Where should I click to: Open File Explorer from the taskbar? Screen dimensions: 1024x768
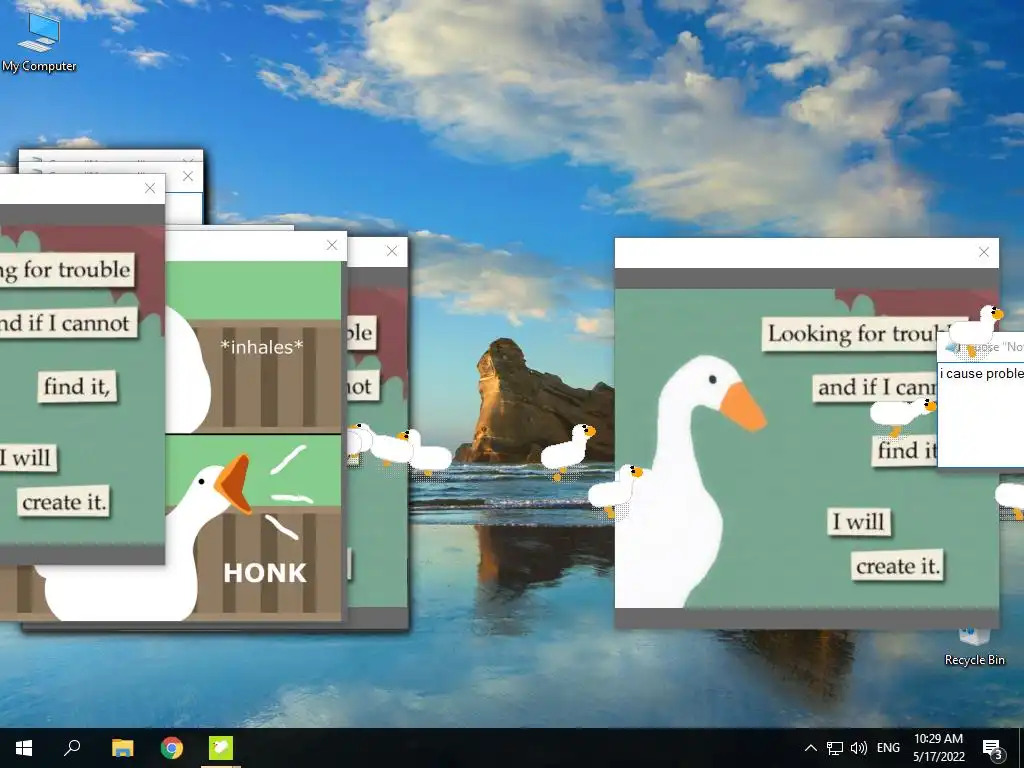click(122, 748)
